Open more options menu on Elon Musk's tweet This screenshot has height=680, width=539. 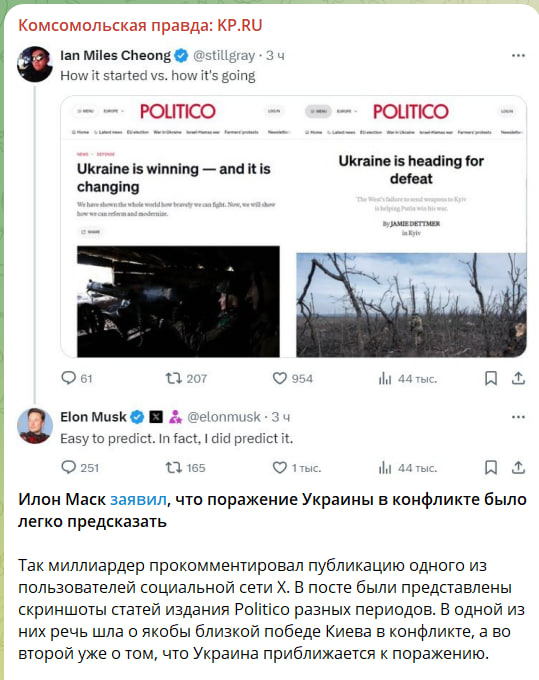(518, 417)
